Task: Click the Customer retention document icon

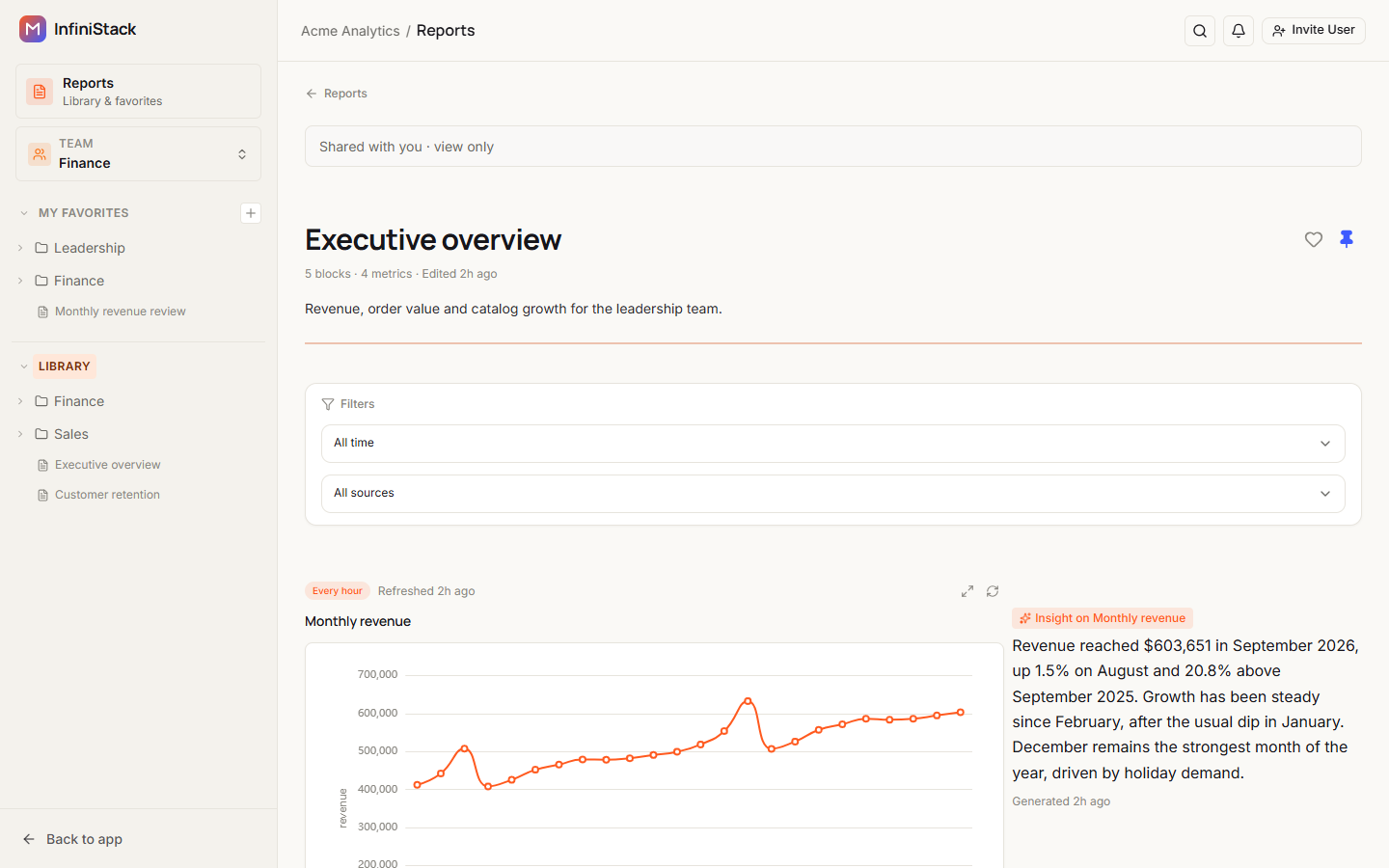Action: click(x=42, y=495)
